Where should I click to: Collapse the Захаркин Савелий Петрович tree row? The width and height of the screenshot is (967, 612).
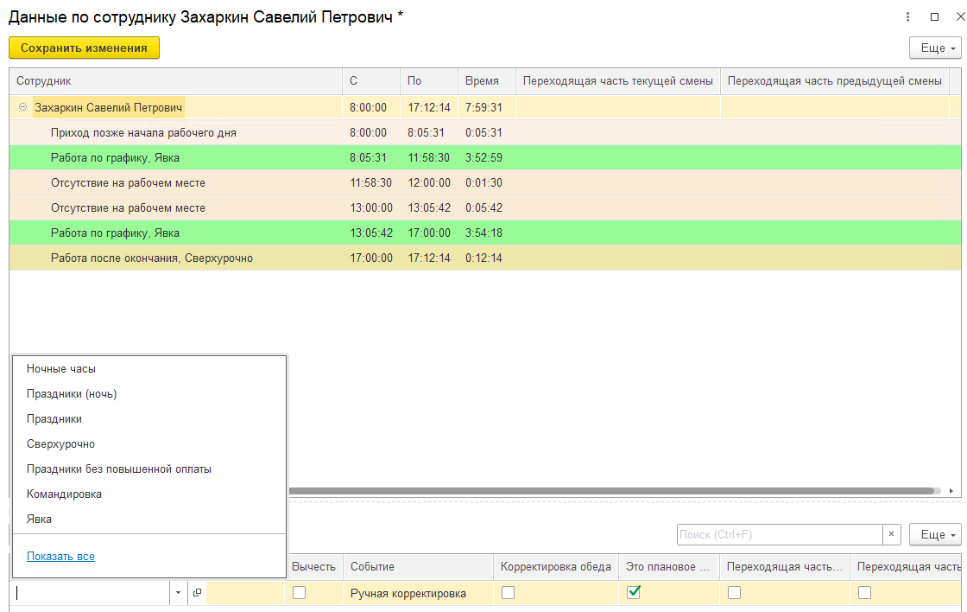(22, 107)
